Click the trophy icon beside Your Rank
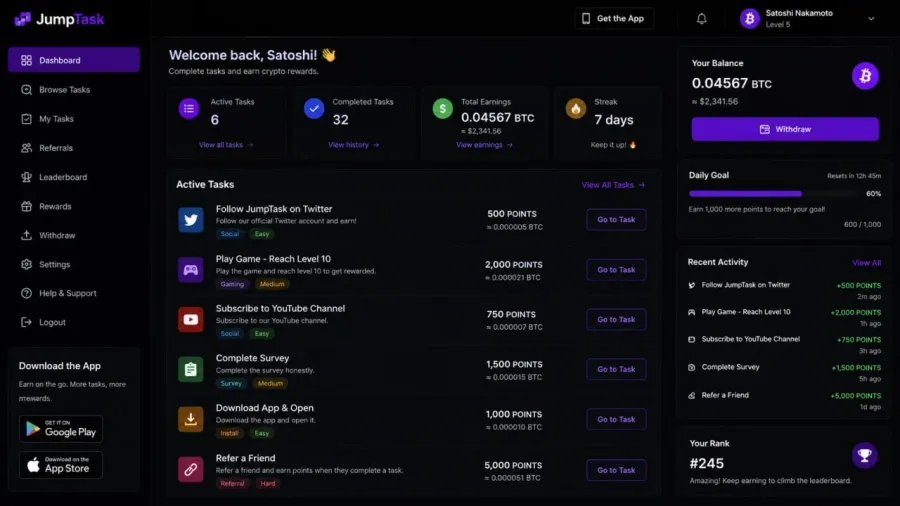The image size is (900, 506). pyautogui.click(x=864, y=456)
